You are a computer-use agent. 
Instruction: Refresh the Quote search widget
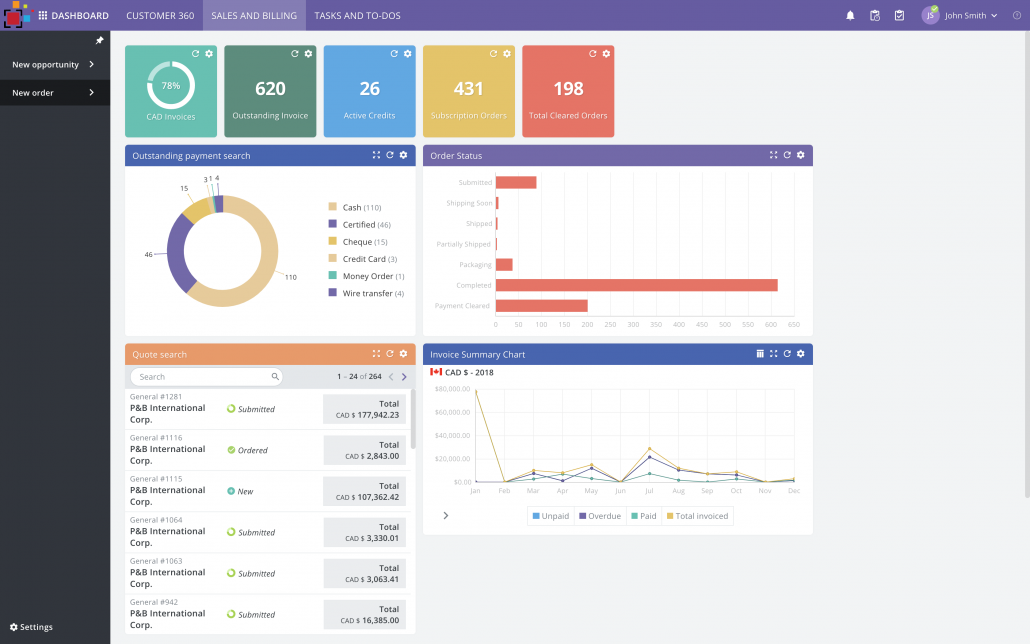pyautogui.click(x=390, y=354)
